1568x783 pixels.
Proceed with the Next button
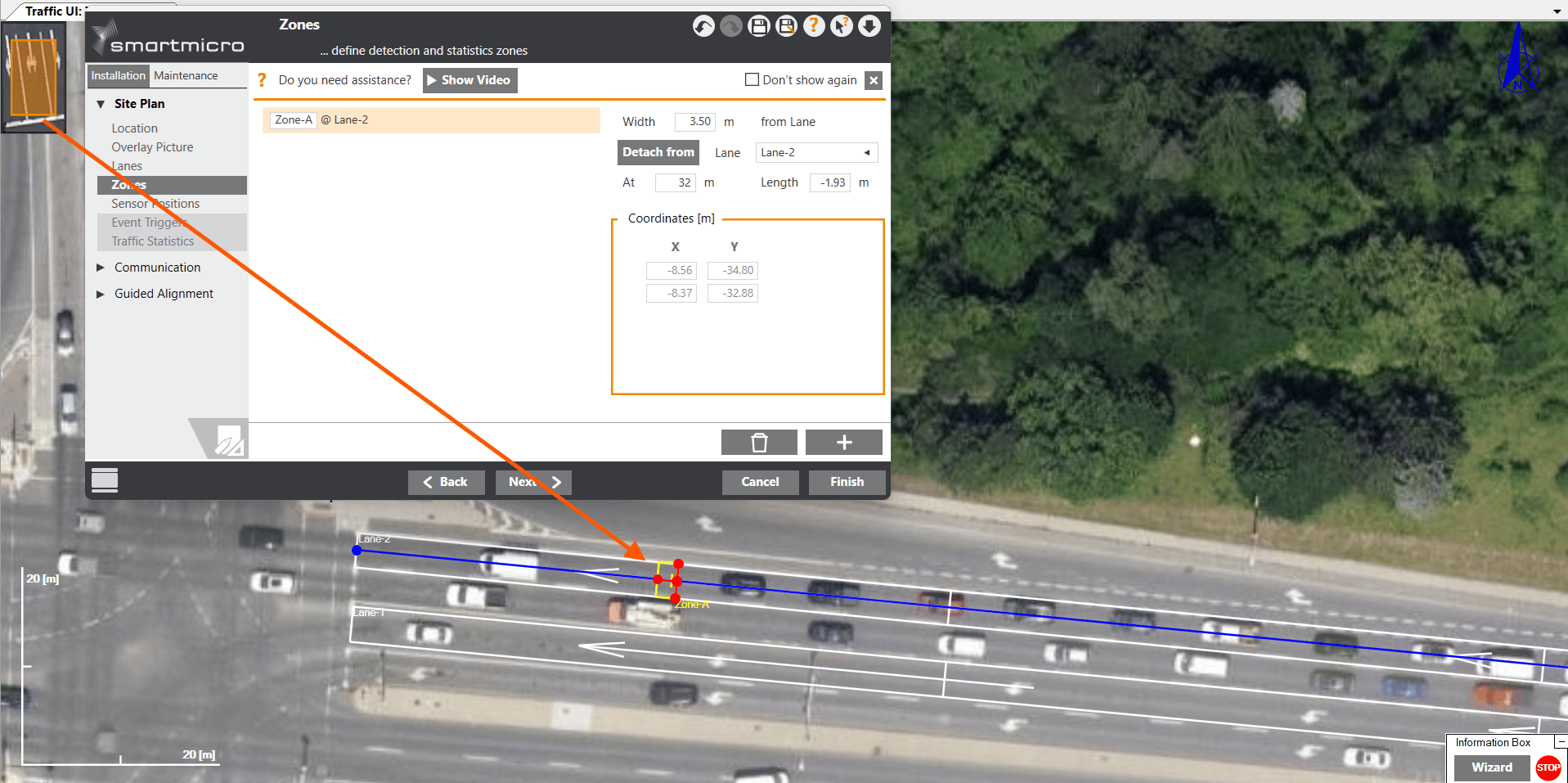coord(533,482)
